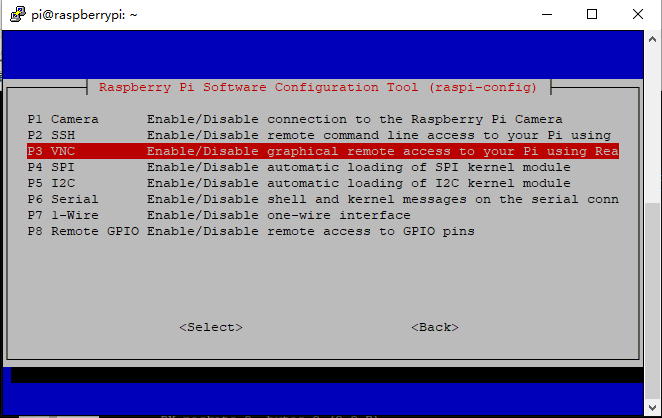Click the PuTTY icon in title bar

(18, 14)
